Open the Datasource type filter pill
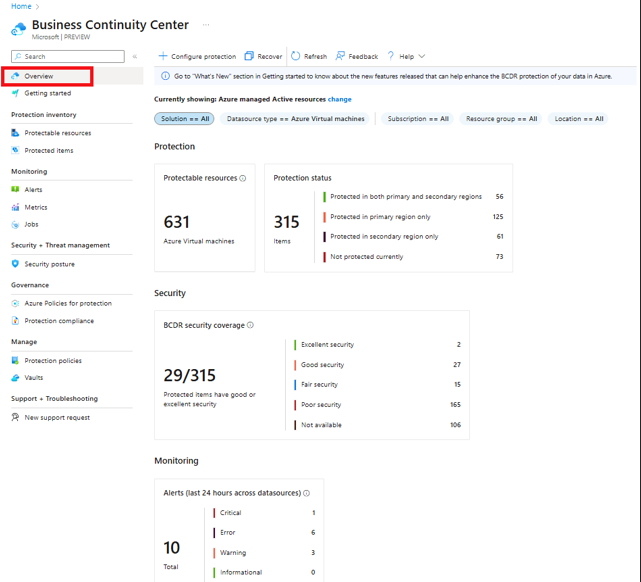 click(x=295, y=119)
